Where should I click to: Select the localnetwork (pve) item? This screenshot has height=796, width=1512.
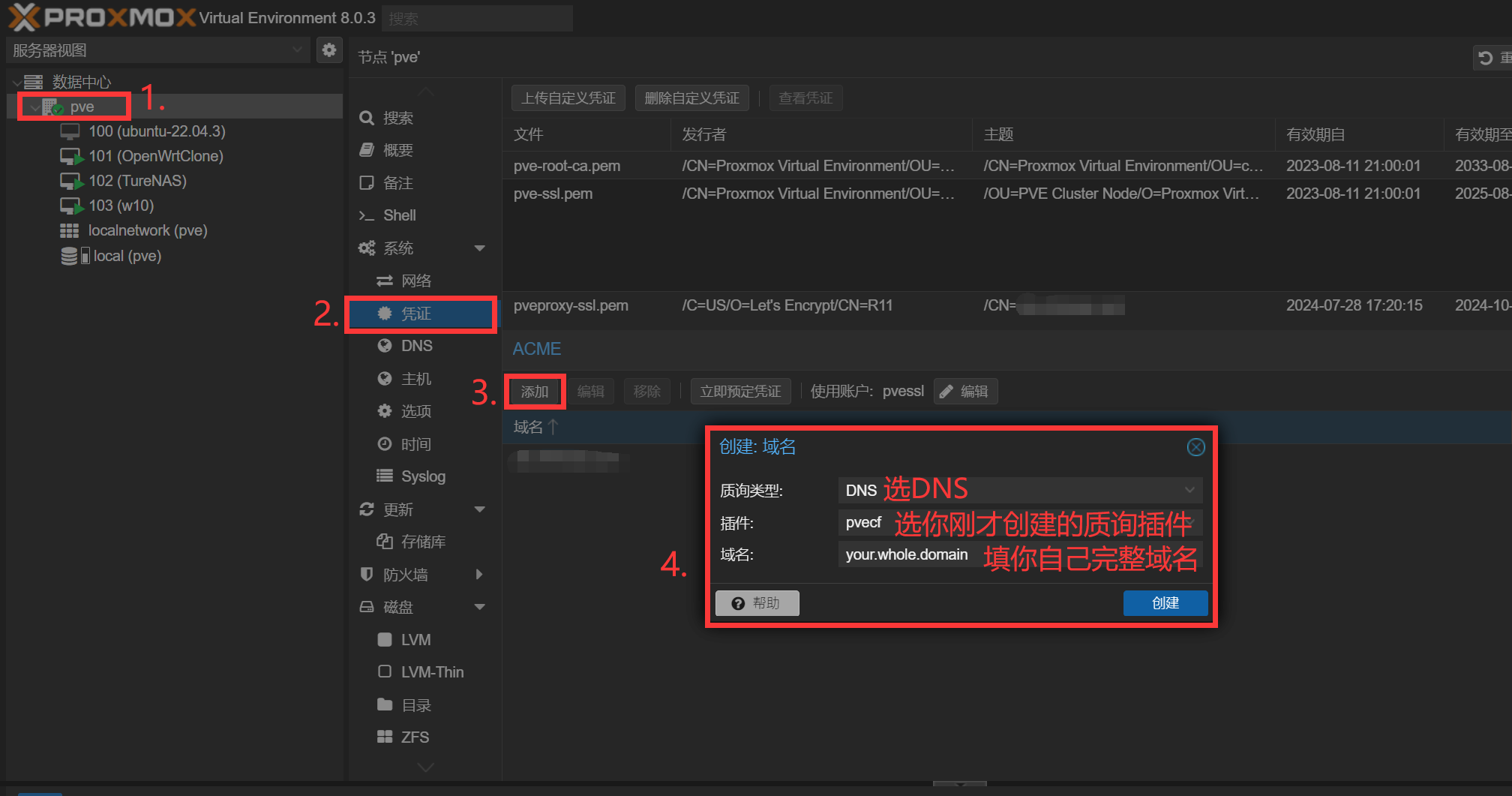point(147,230)
